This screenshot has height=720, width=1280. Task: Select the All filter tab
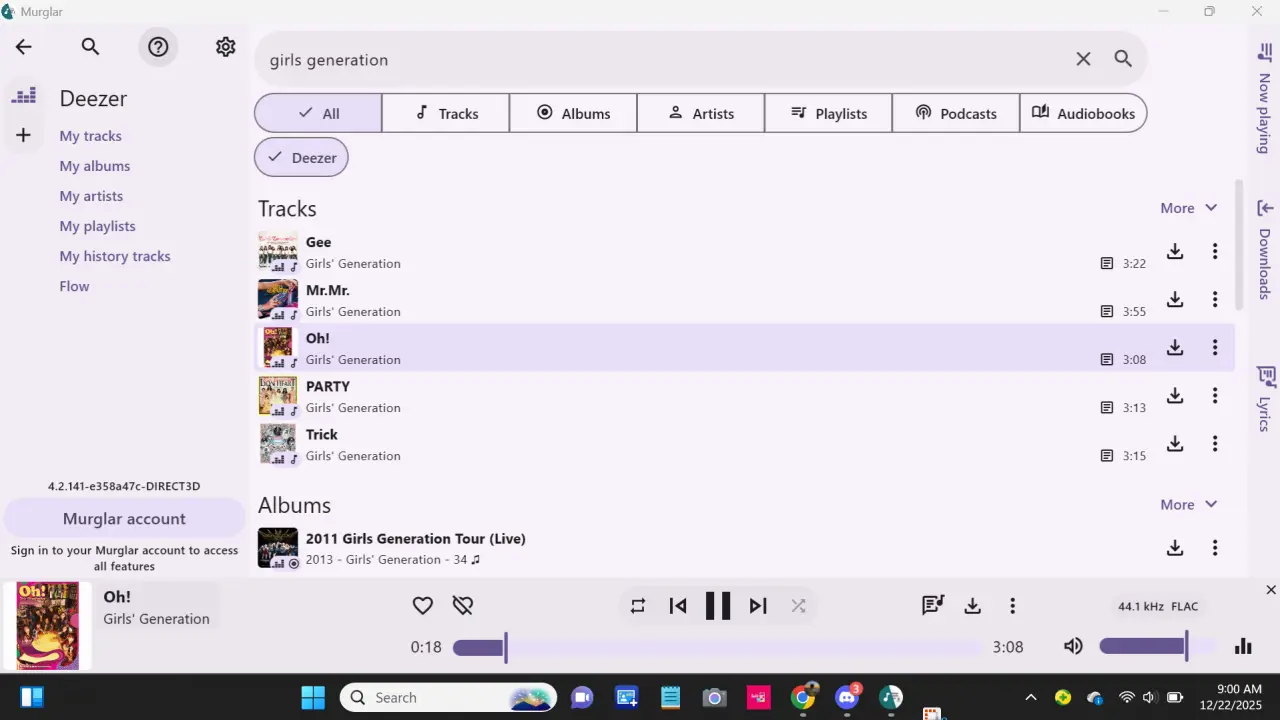point(318,113)
